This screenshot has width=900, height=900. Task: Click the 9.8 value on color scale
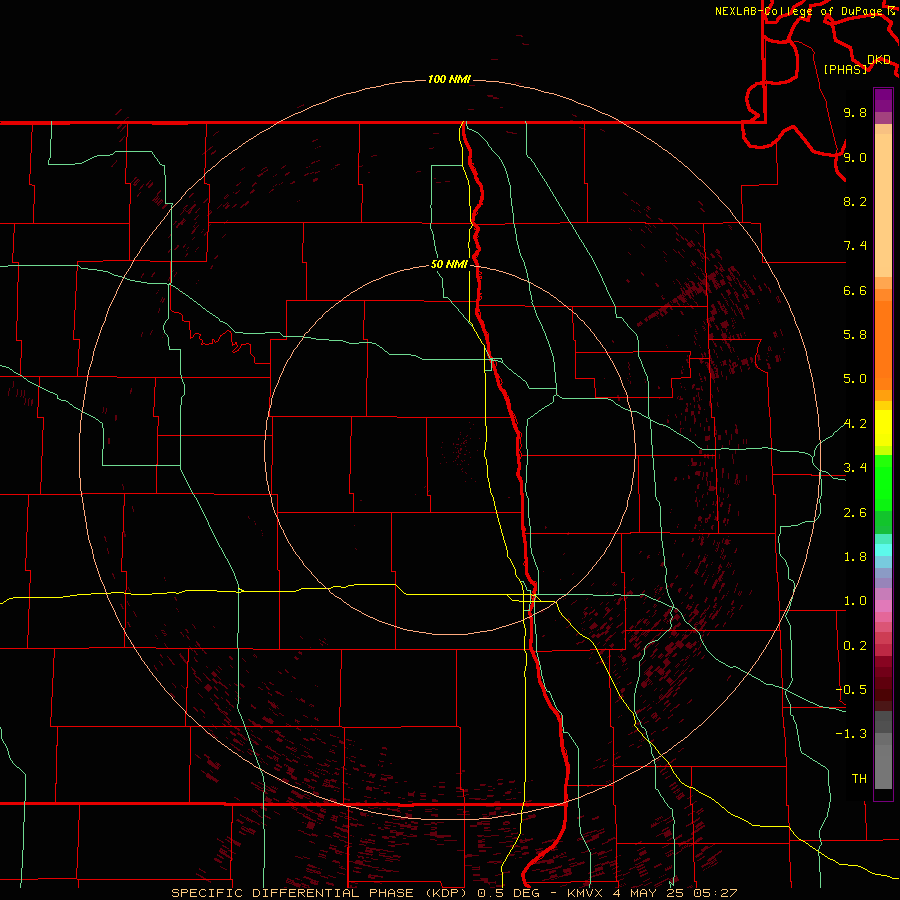(855, 112)
